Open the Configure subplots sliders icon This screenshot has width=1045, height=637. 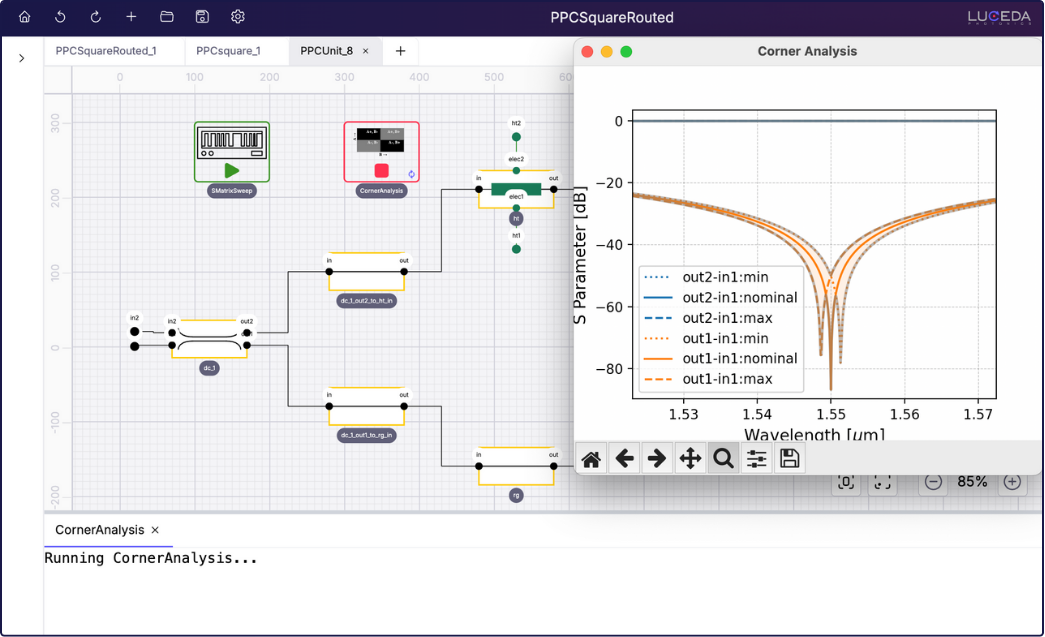pos(756,459)
